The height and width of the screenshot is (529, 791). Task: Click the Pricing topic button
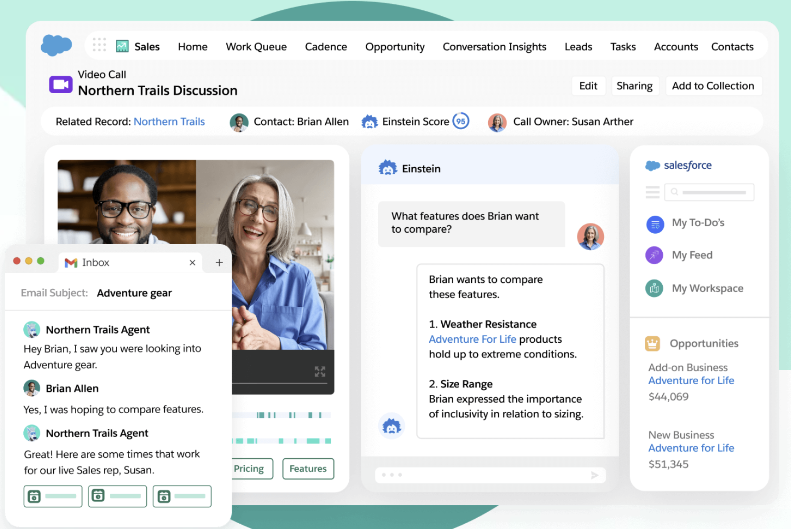coord(251,468)
